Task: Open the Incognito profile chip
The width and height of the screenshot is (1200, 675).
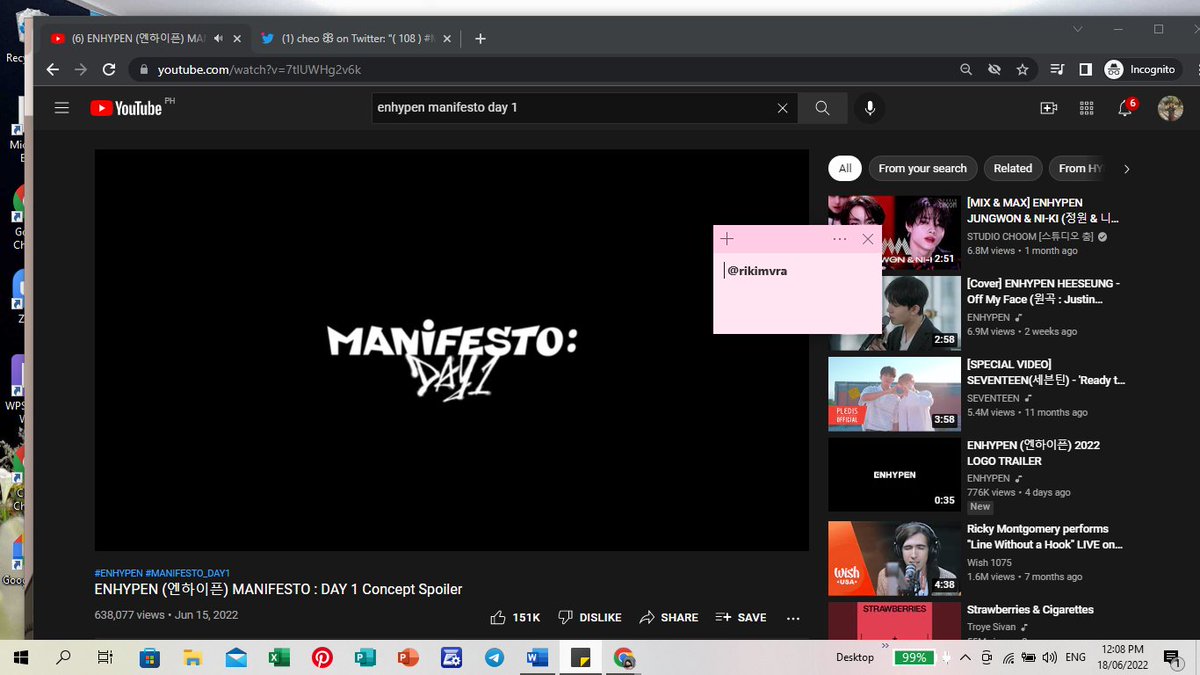Action: (x=1140, y=70)
